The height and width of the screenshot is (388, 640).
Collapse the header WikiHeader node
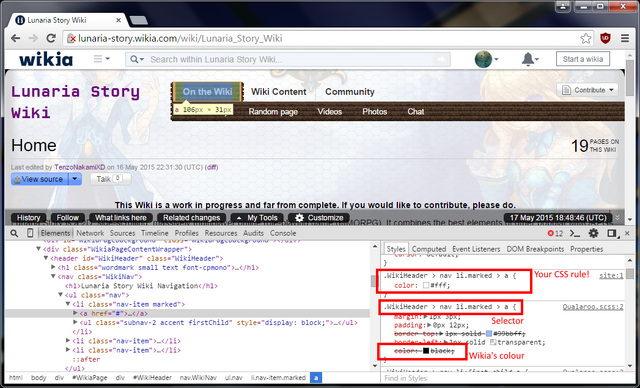click(46, 258)
